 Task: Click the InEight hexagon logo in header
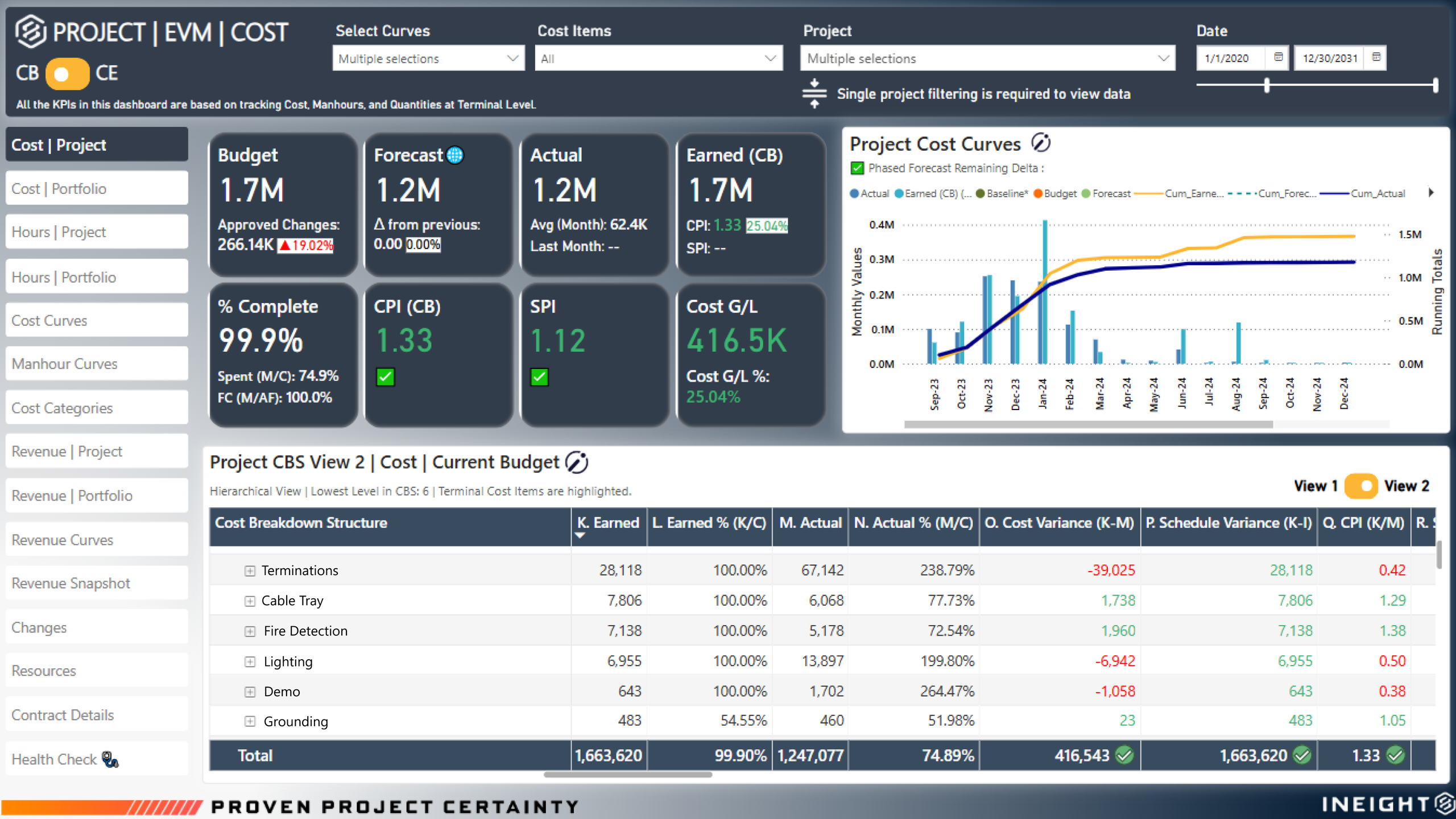(x=30, y=32)
